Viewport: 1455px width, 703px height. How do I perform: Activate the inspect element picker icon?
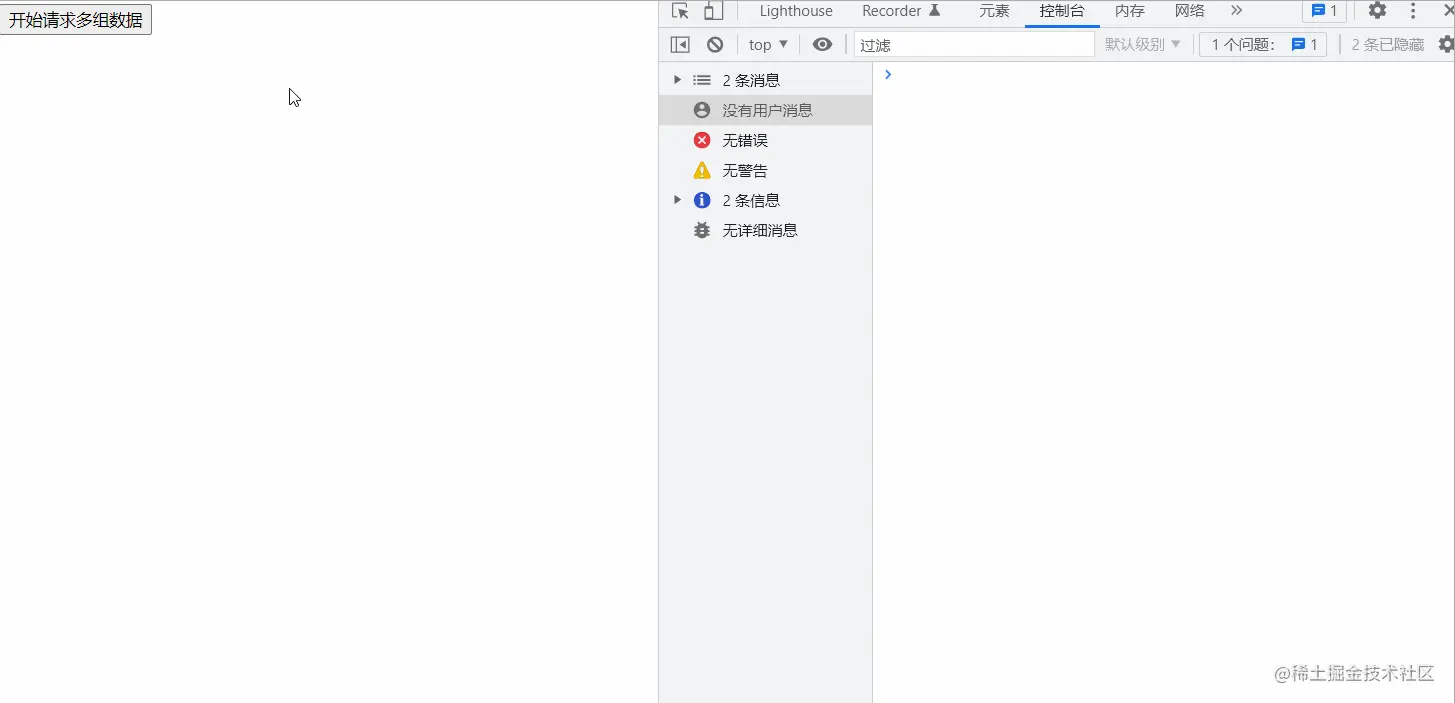point(680,11)
